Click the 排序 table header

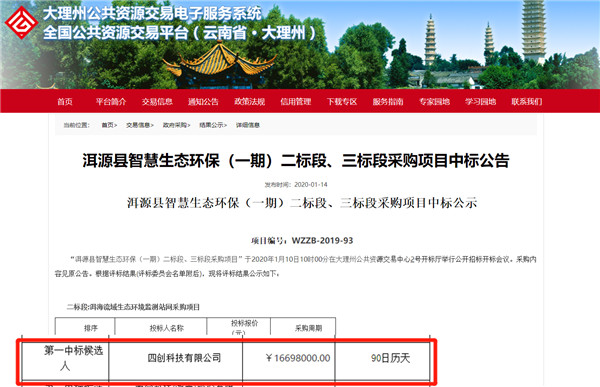[91, 328]
